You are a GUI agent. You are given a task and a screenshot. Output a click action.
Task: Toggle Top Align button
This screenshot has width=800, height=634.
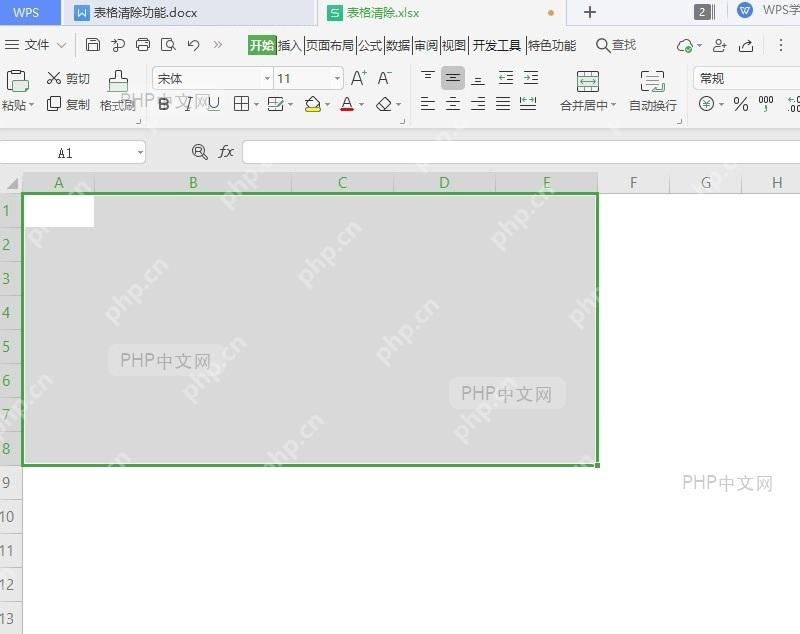point(428,78)
